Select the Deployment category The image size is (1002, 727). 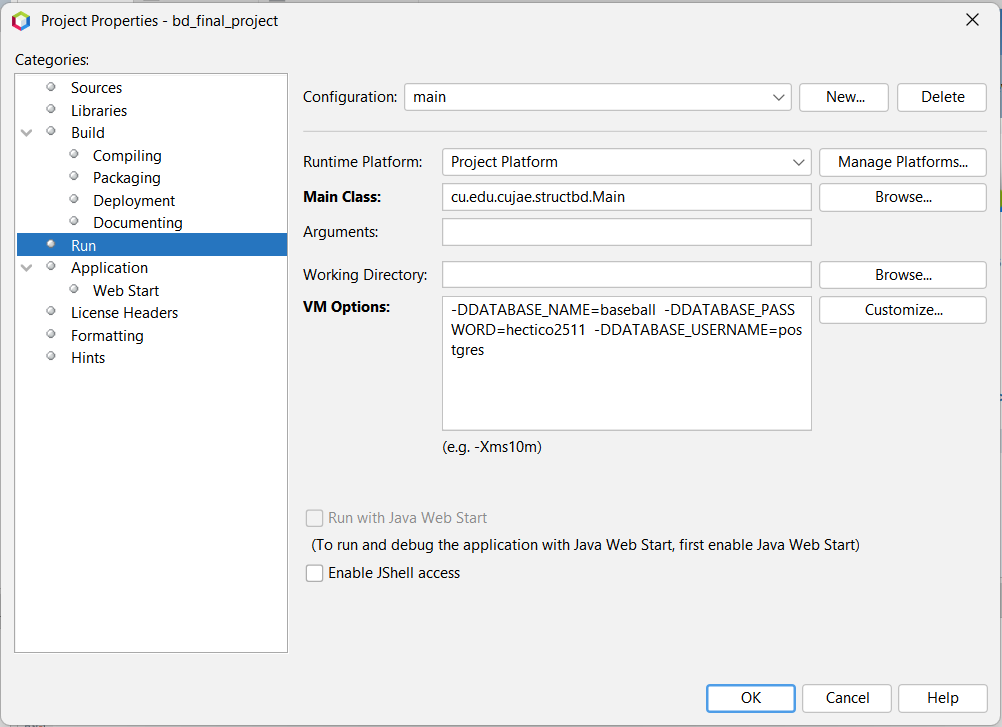pyautogui.click(x=134, y=200)
